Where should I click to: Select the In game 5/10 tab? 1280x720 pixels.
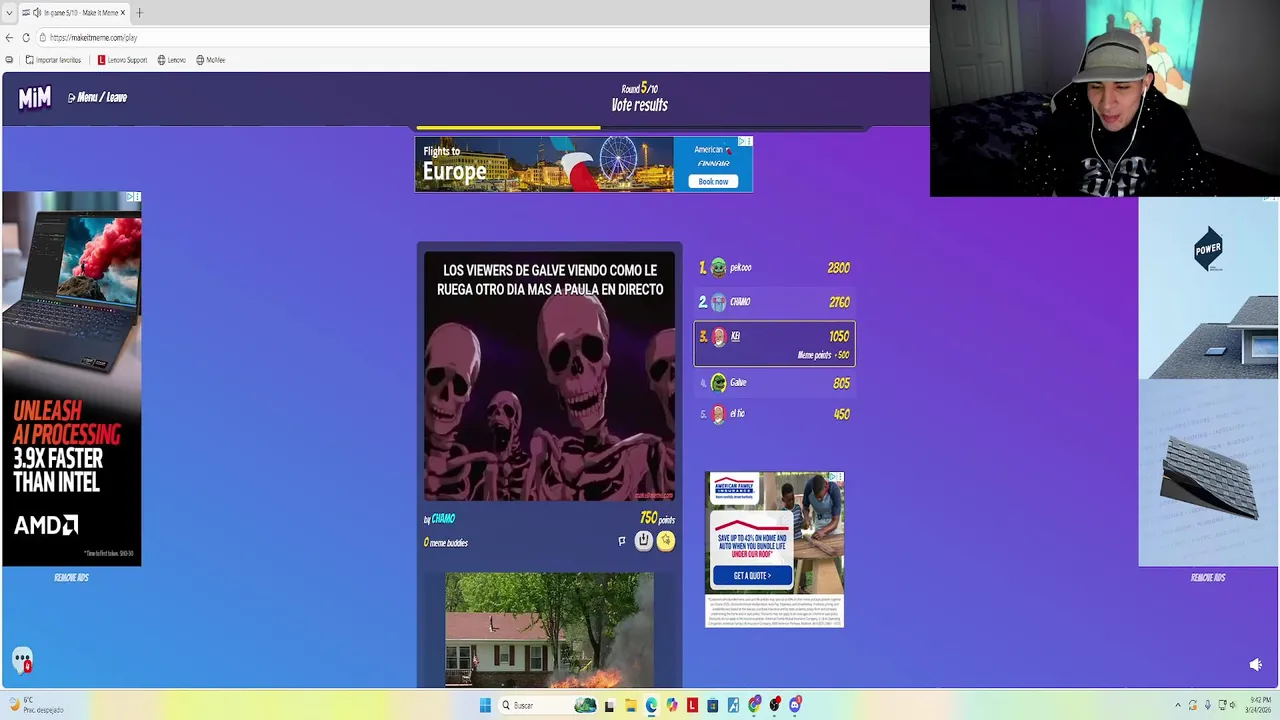click(x=75, y=12)
